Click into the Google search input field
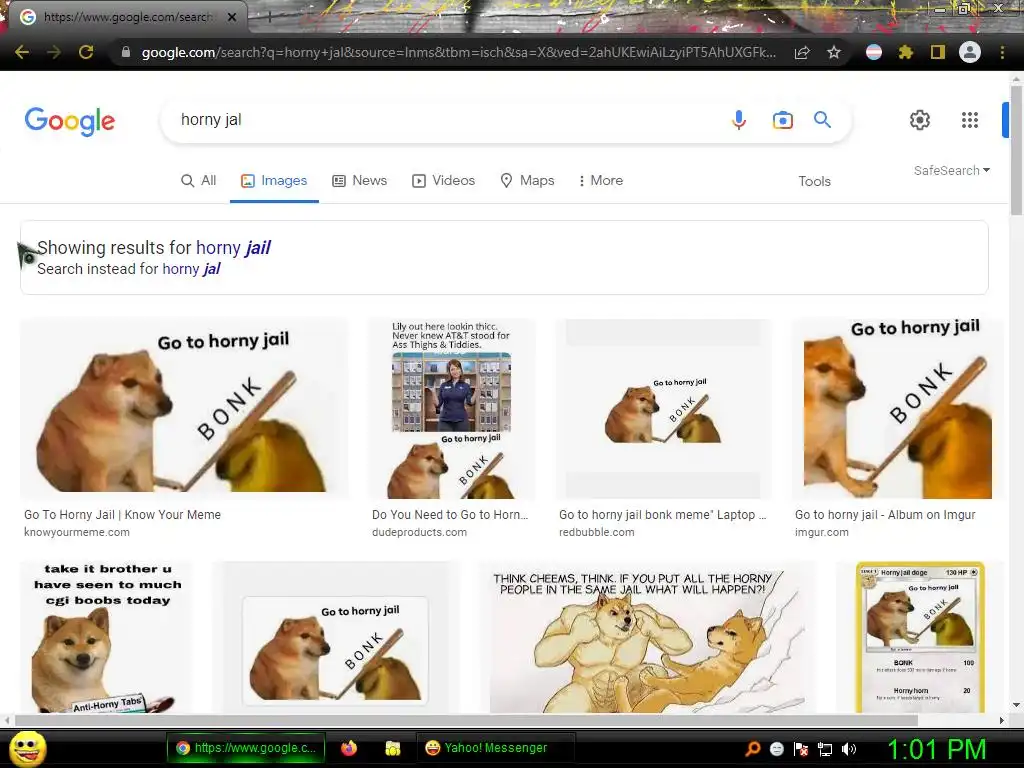Image resolution: width=1024 pixels, height=768 pixels. pos(444,120)
